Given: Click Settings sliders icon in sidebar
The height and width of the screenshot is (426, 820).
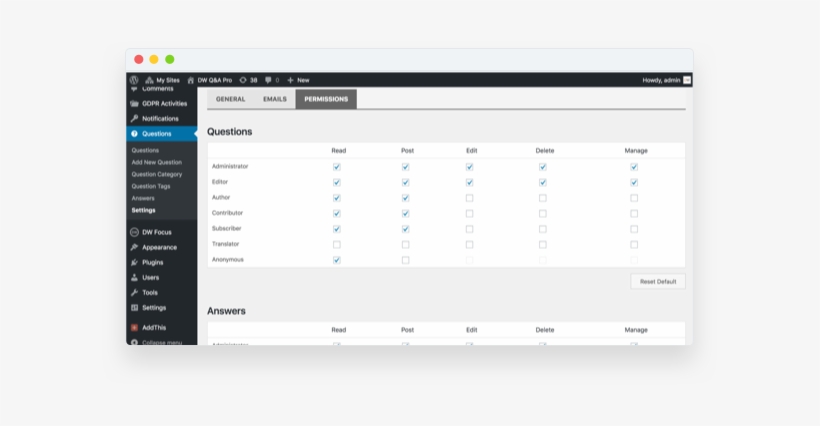Looking at the screenshot, I should (x=134, y=308).
